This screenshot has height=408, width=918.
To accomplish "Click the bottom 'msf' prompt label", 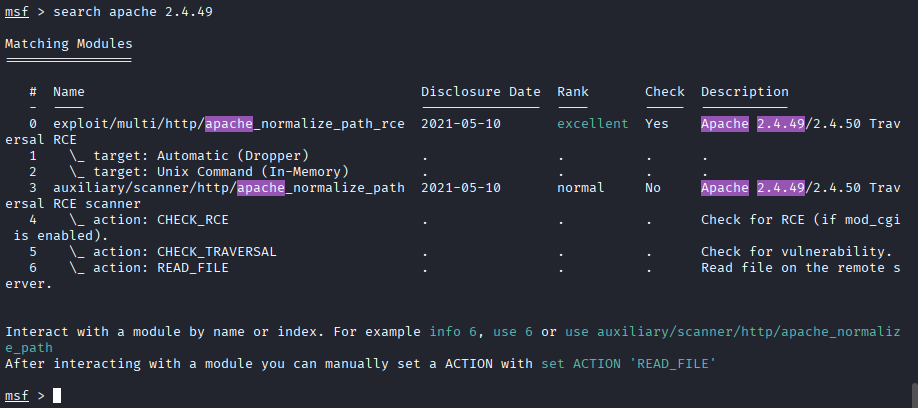I will (x=17, y=396).
